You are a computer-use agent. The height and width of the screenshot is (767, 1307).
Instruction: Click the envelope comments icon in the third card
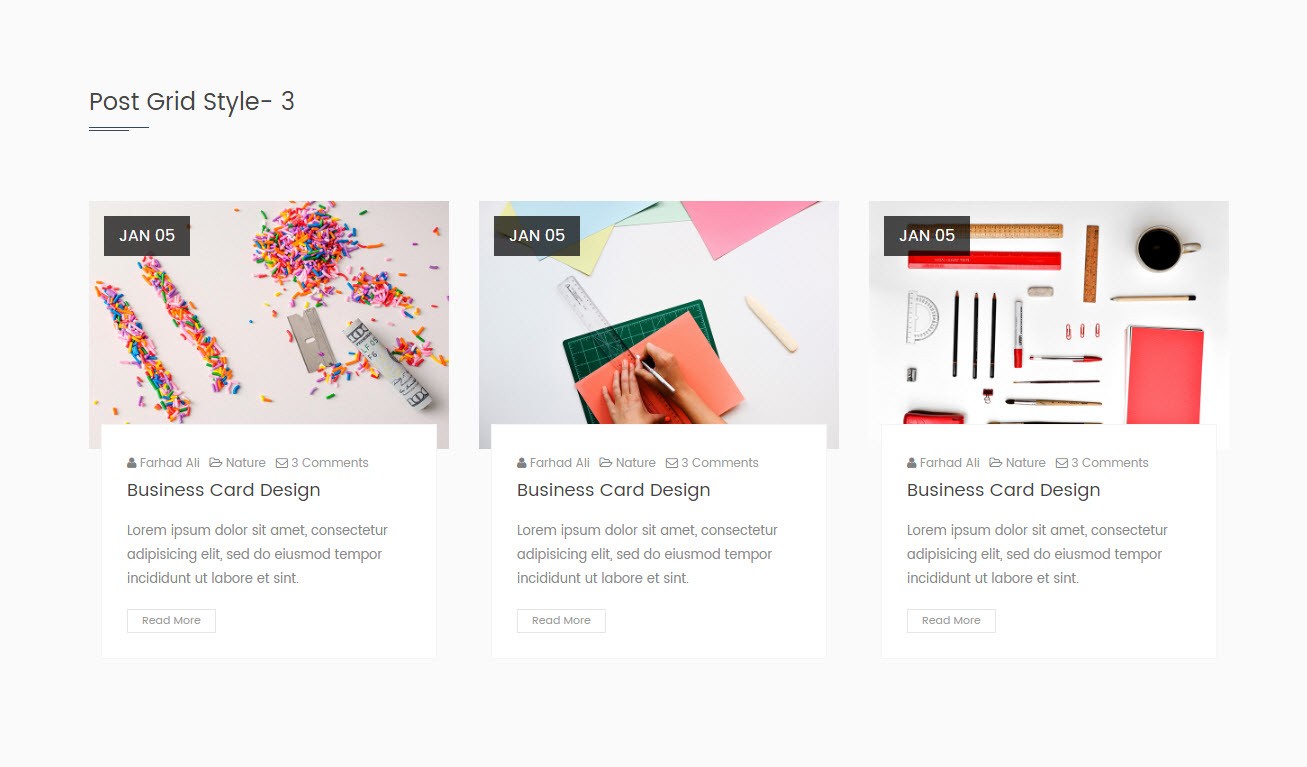click(x=1062, y=463)
